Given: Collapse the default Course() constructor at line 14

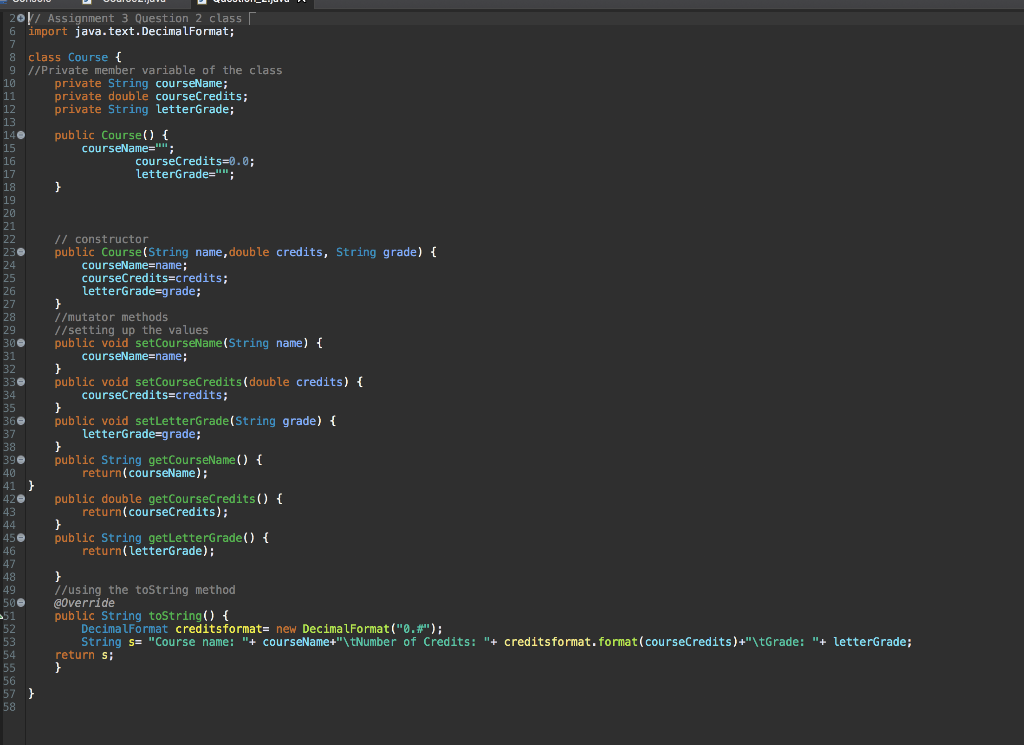Looking at the screenshot, I should pos(21,135).
